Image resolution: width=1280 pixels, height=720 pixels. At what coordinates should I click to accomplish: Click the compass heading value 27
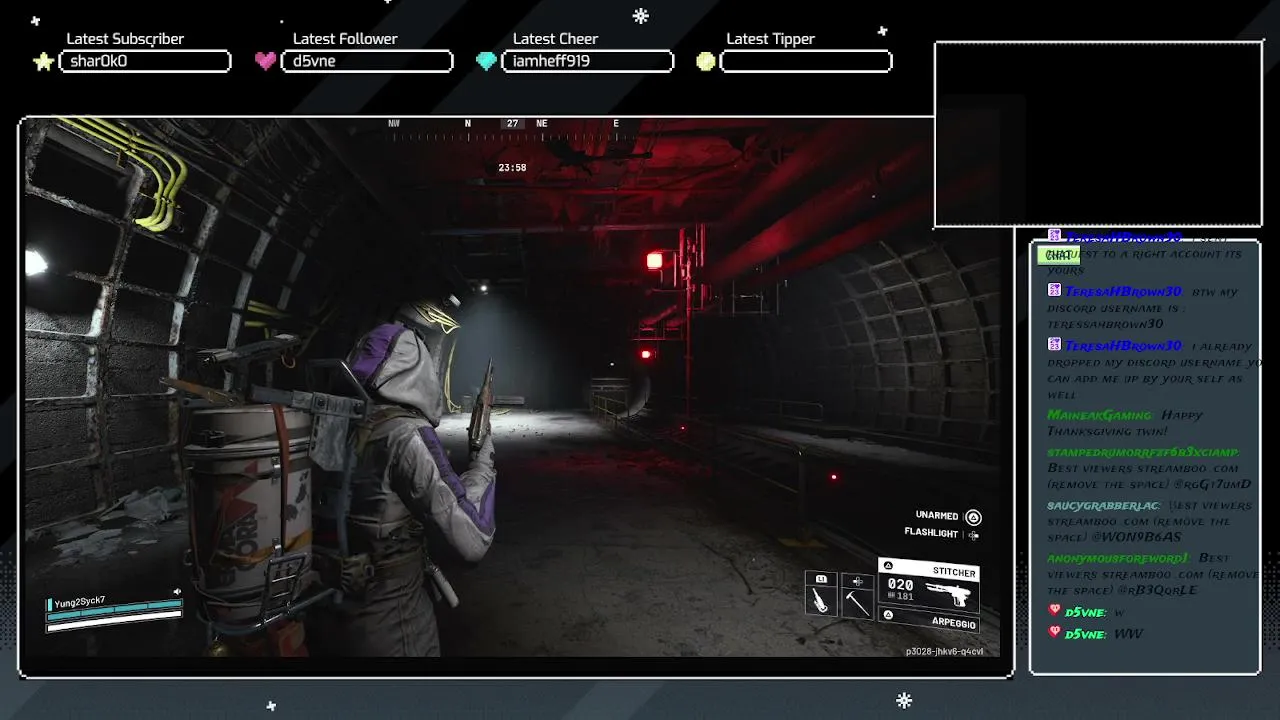512,124
